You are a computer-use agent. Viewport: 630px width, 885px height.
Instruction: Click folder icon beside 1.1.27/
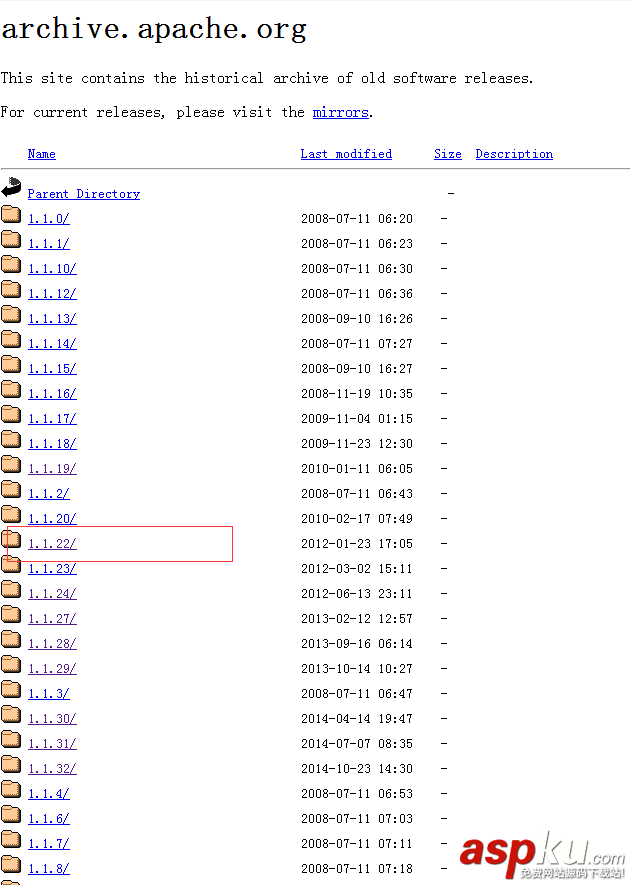point(11,615)
